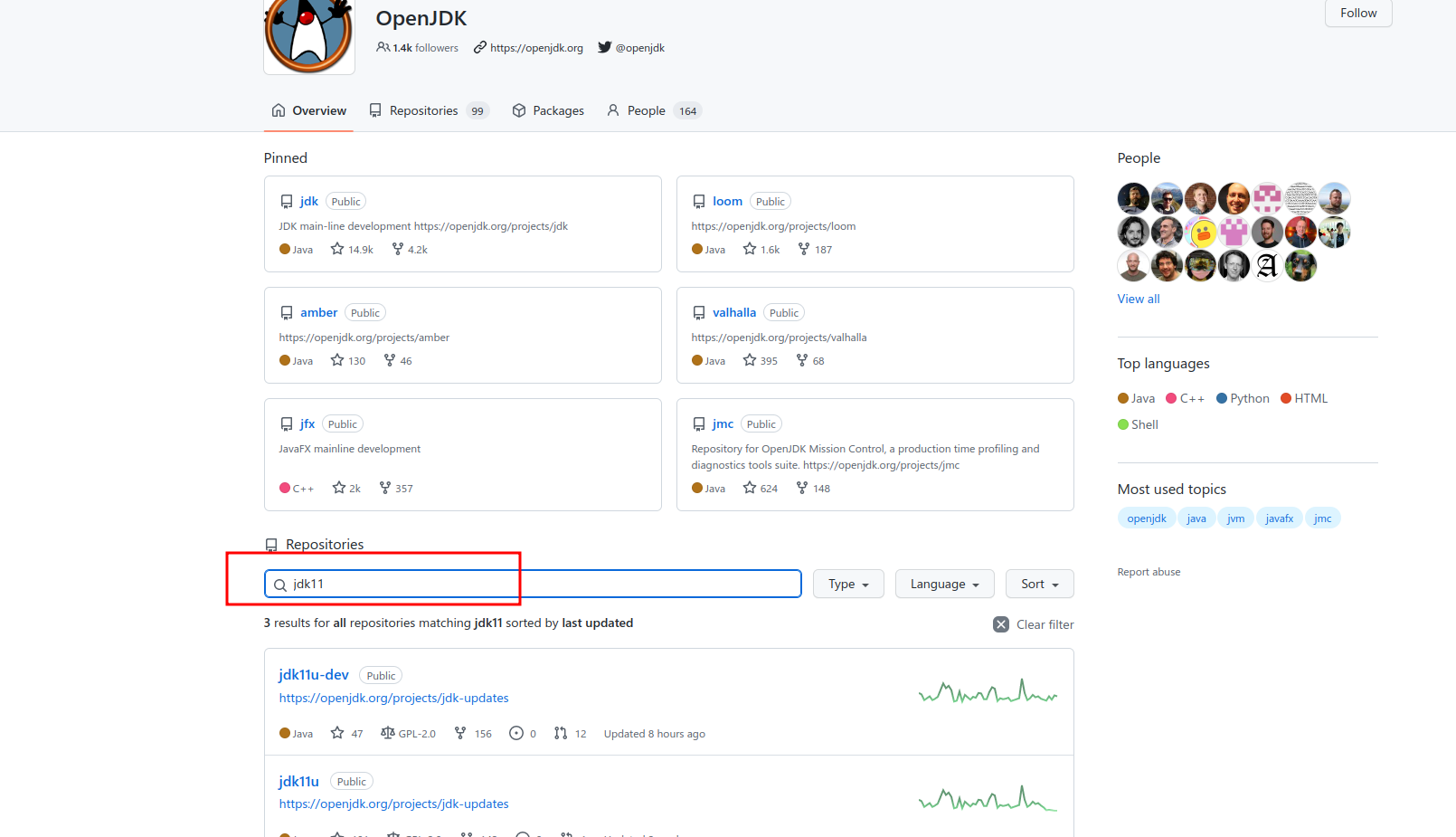Filter by Python in Top languages
This screenshot has width=1456, height=837.
click(x=1243, y=399)
